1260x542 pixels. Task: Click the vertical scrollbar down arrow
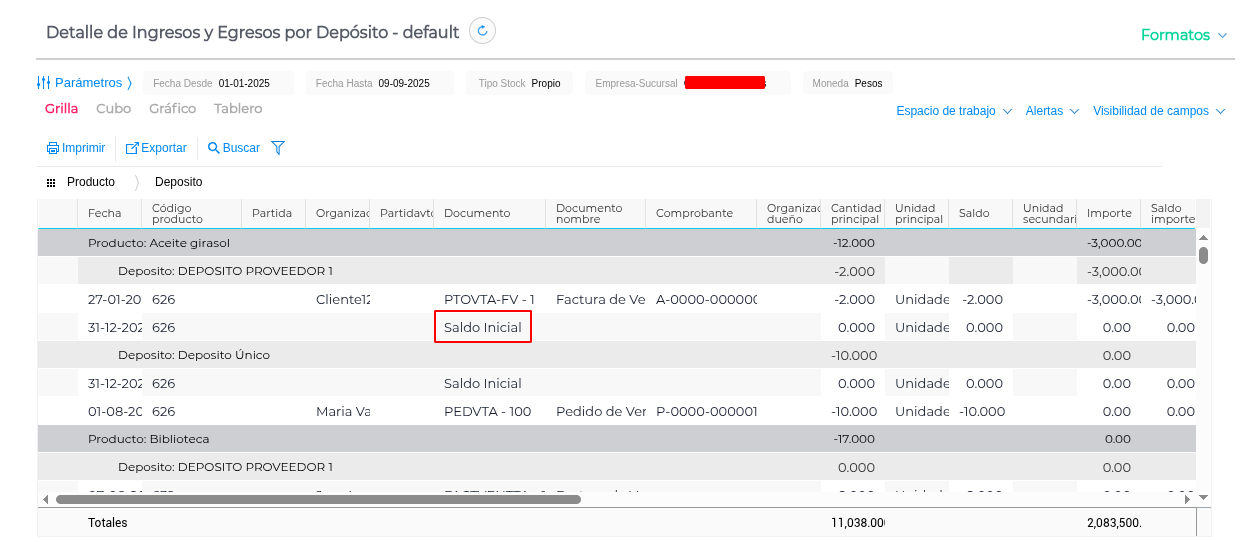[x=1204, y=497]
